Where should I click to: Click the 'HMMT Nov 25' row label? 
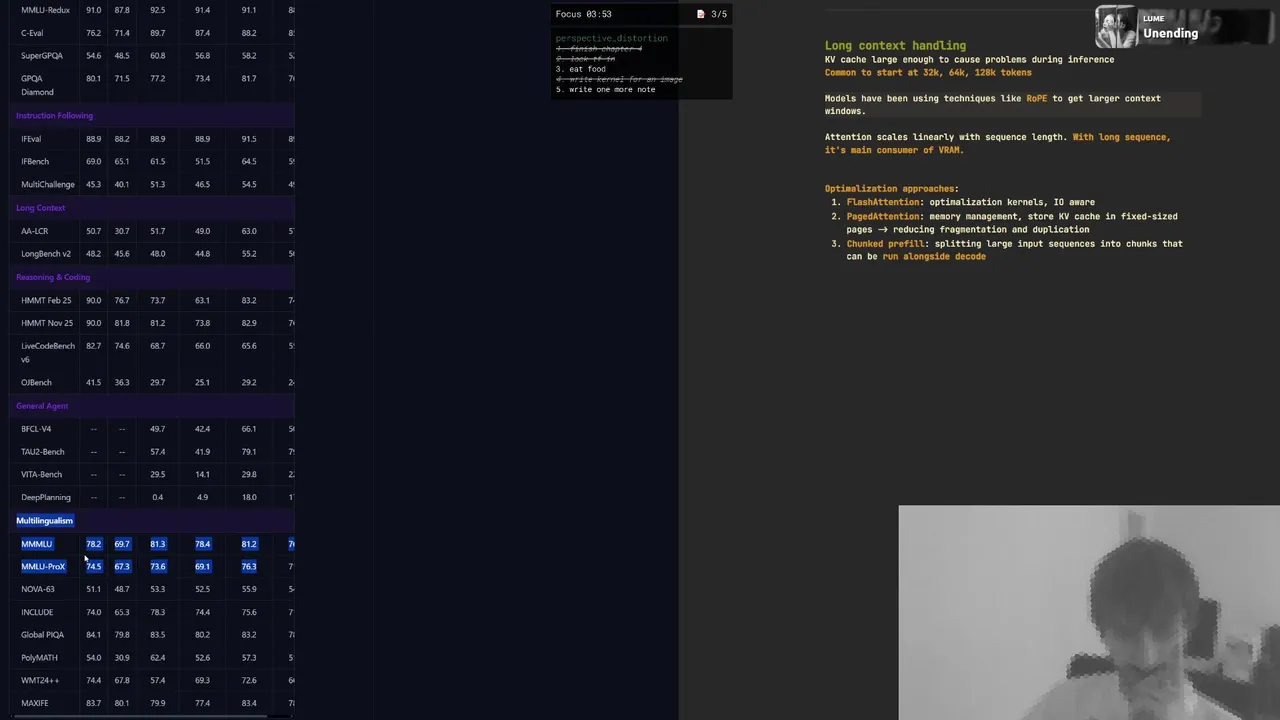pos(47,323)
